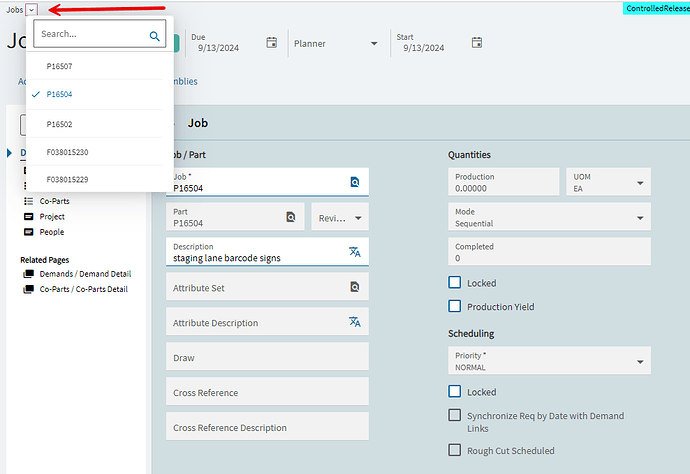
Task: Click the Job field search icon
Action: point(355,182)
